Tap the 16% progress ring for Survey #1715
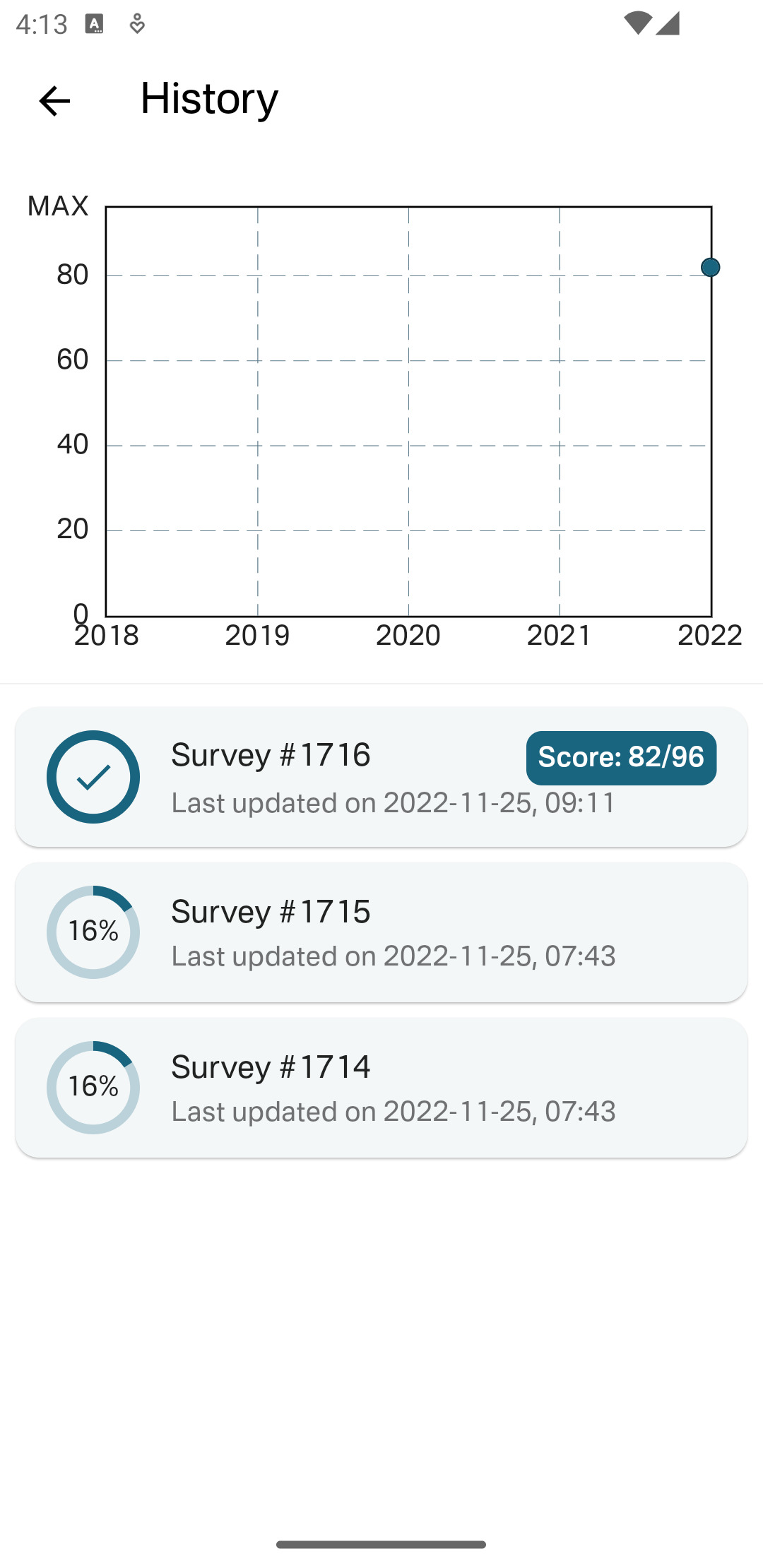Image resolution: width=763 pixels, height=1568 pixels. tap(93, 932)
